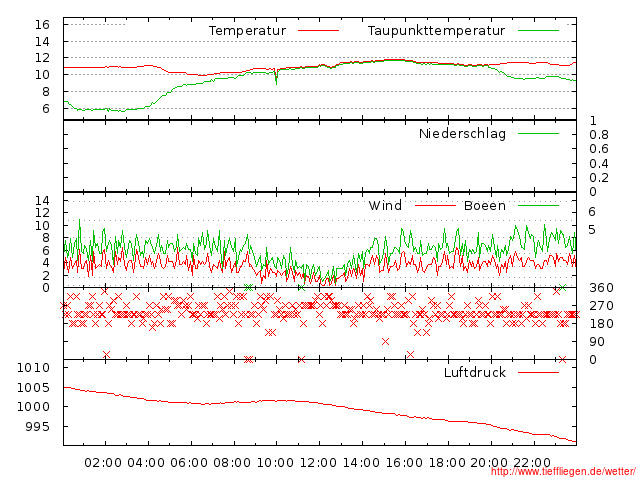The width and height of the screenshot is (640, 480).
Task: Click the green Taupunkttemperatur legend line sample
Action: (x=538, y=31)
